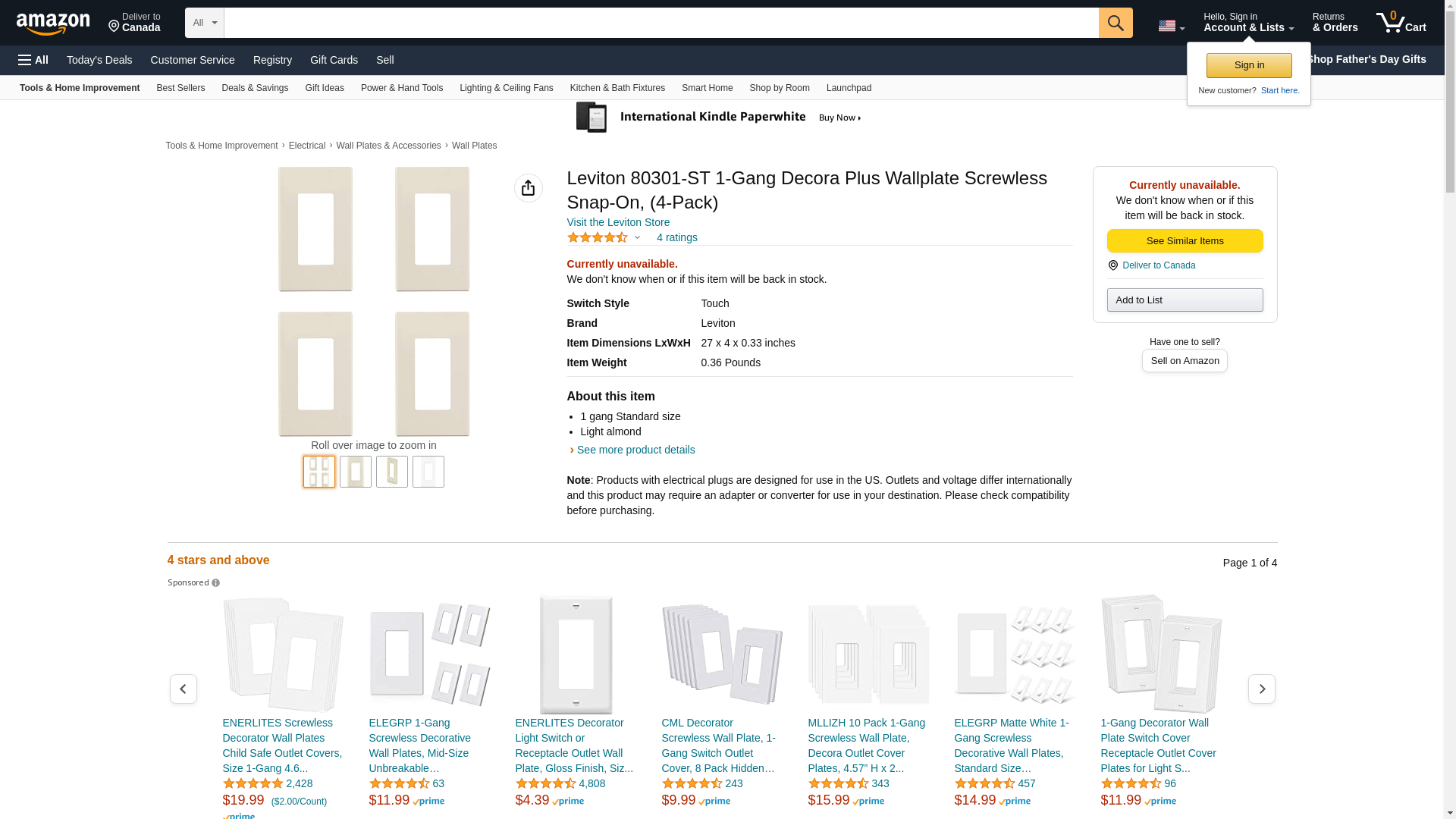Image resolution: width=1456 pixels, height=819 pixels.
Task: Click the share icon beside product image
Action: click(529, 188)
